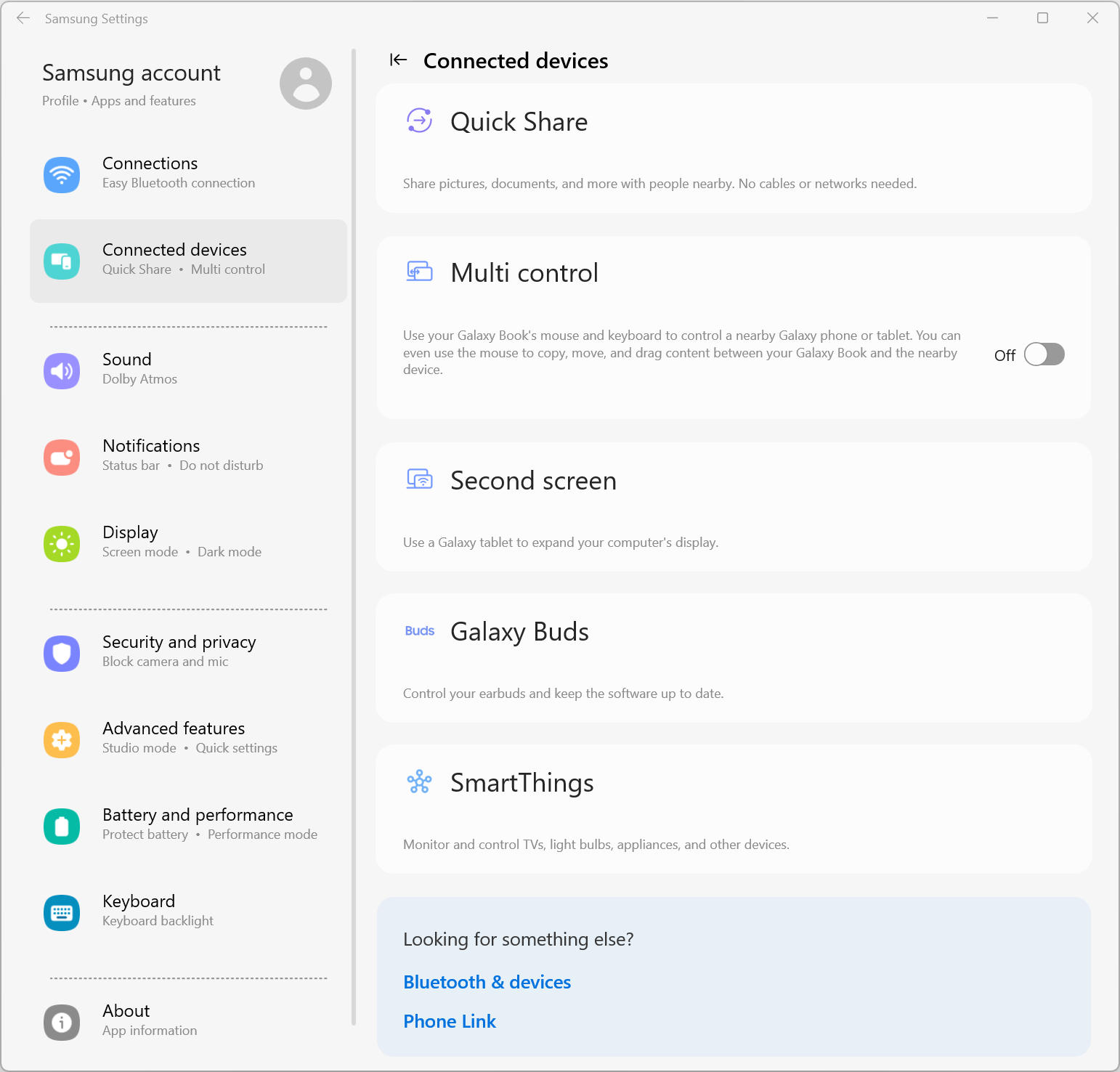Click the SmartThings icon

pyautogui.click(x=420, y=782)
